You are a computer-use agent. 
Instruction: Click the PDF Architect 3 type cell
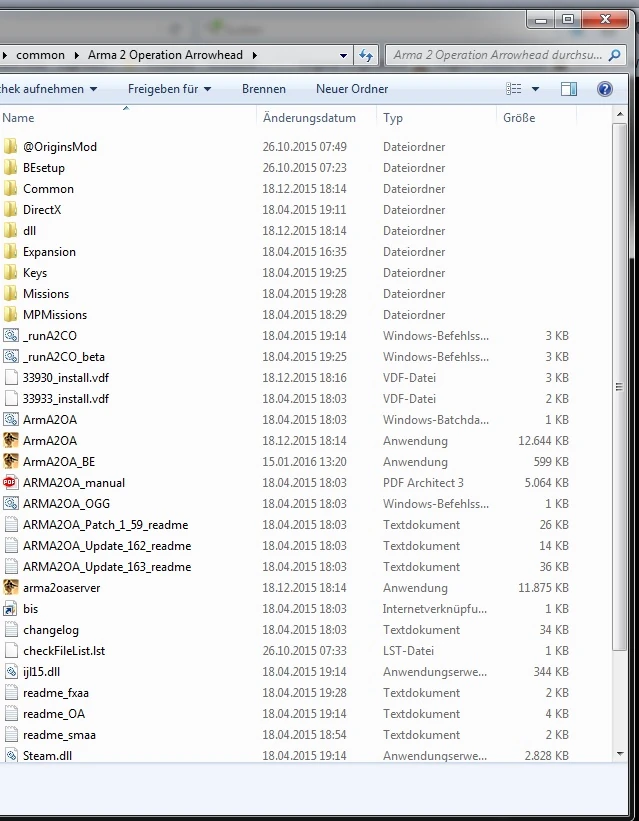click(423, 482)
